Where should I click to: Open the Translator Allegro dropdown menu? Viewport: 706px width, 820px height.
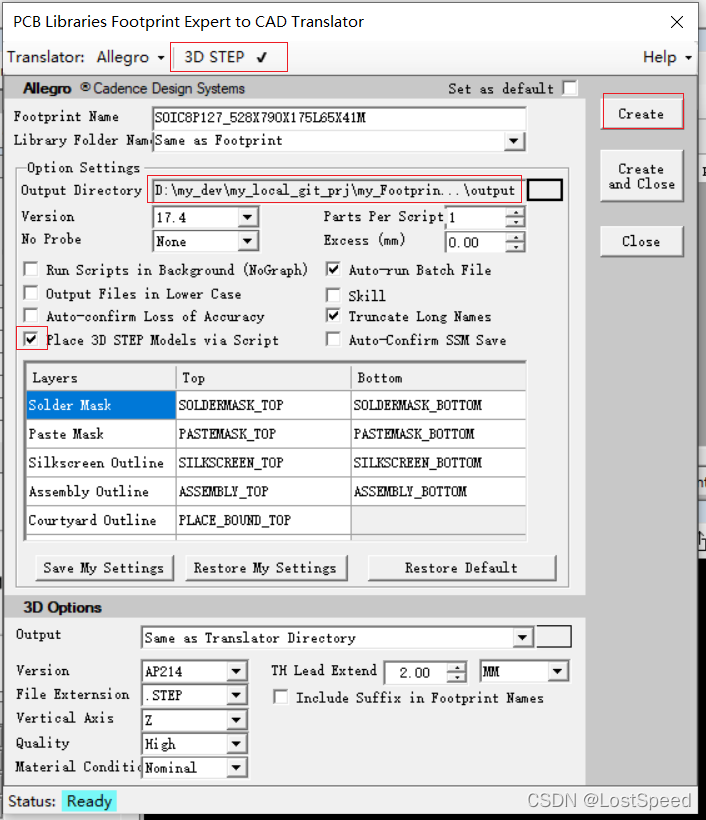click(x=131, y=57)
